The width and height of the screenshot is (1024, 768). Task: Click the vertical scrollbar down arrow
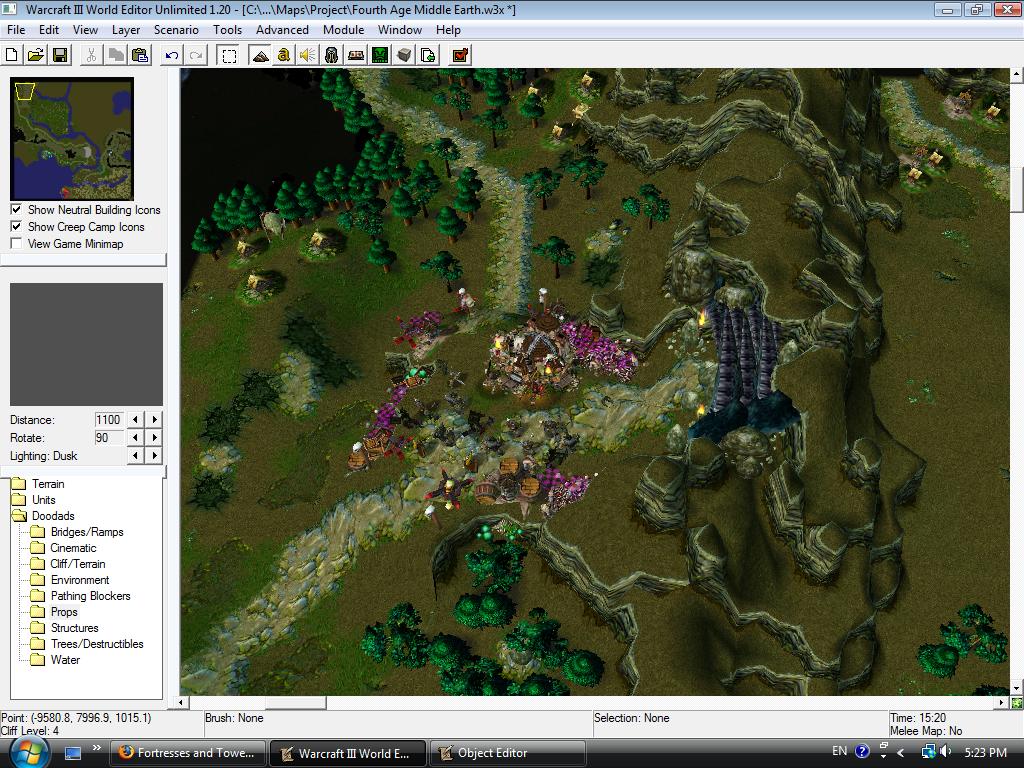click(1017, 688)
